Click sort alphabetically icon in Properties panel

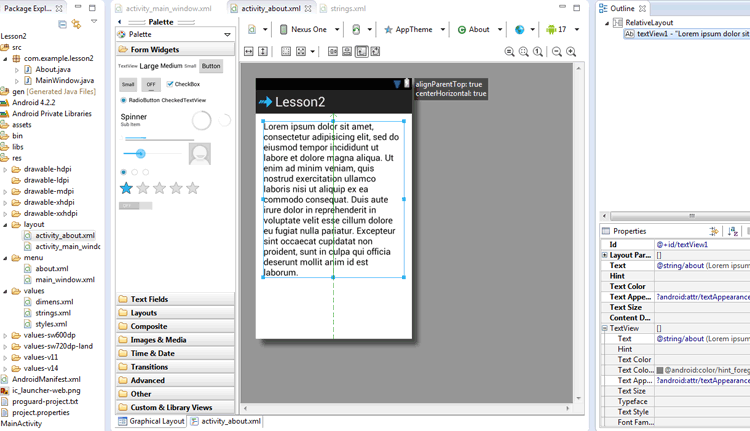(733, 231)
